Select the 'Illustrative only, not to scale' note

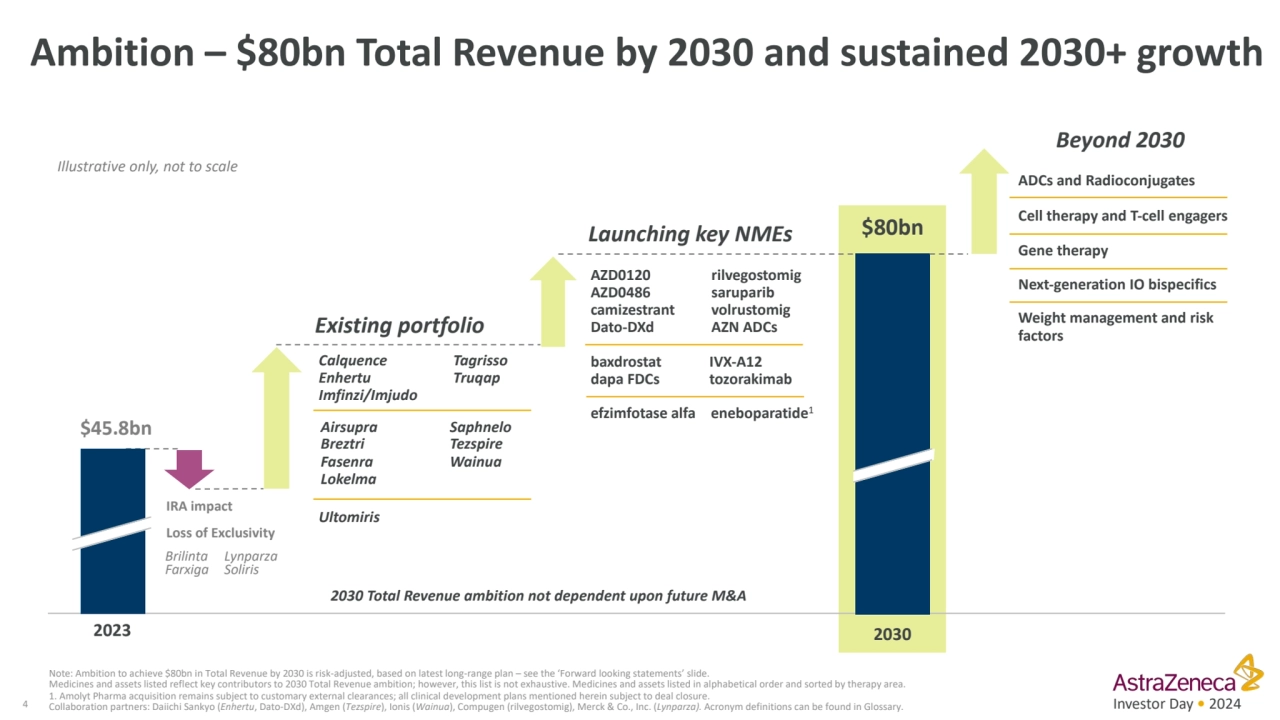(x=148, y=167)
